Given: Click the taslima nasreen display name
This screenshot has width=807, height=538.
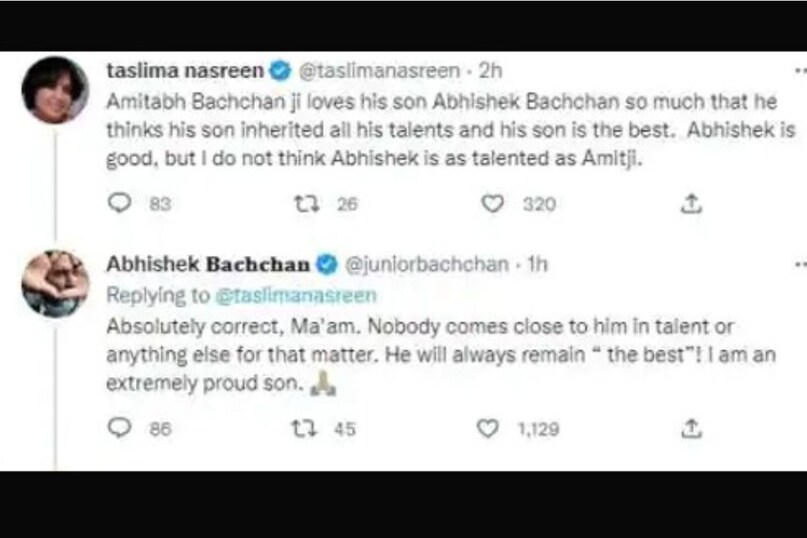Looking at the screenshot, I should coord(185,71).
